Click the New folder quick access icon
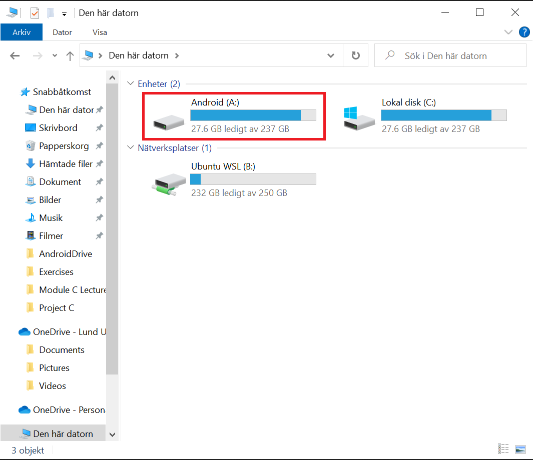The image size is (533, 460). coord(50,13)
